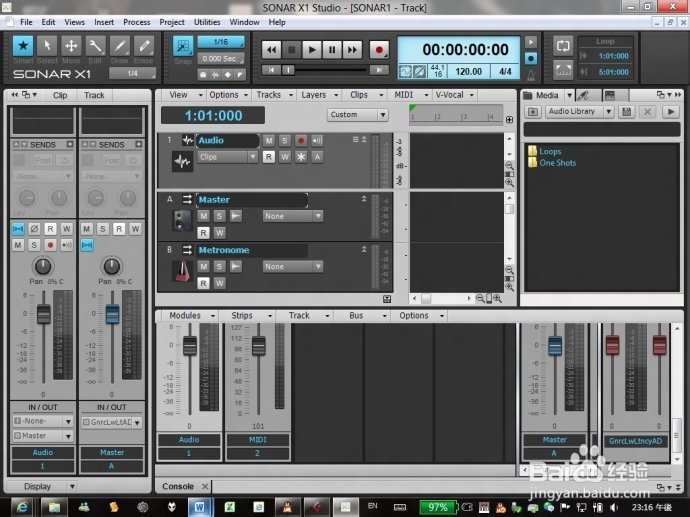Screen dimensions: 690x517
Task: Open the Utilities menu
Action: point(207,22)
